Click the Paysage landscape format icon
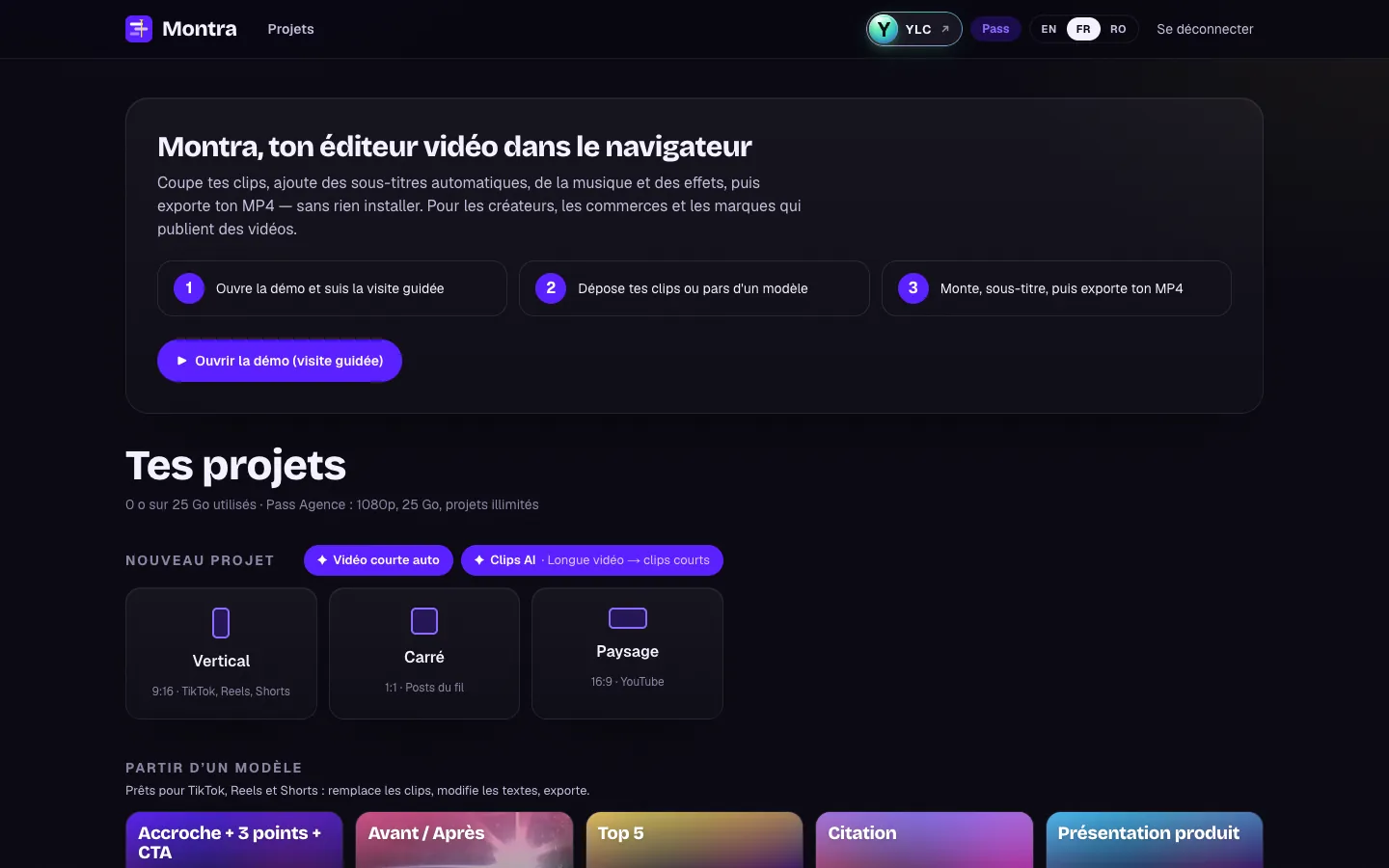The height and width of the screenshot is (868, 1389). pyautogui.click(x=628, y=618)
